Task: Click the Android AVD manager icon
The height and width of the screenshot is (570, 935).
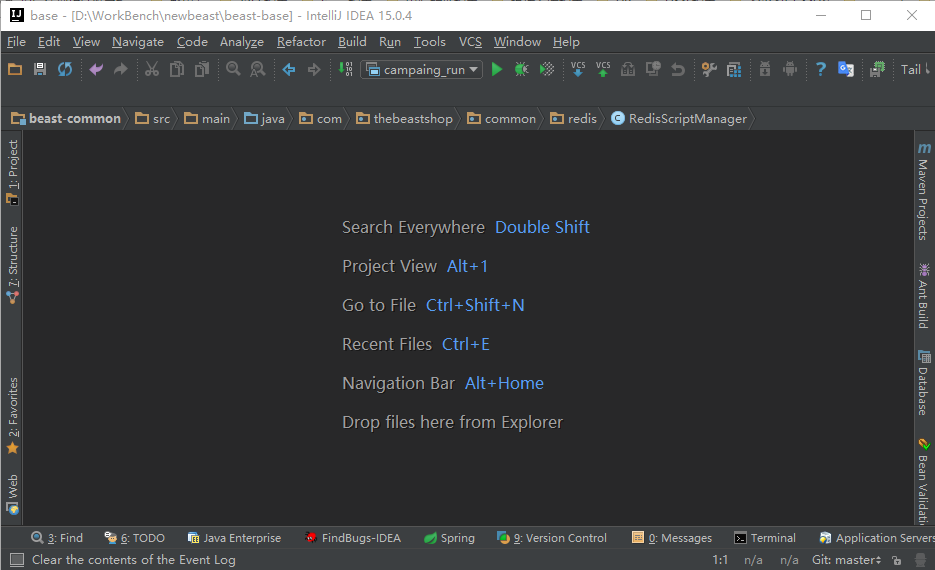Action: click(790, 70)
